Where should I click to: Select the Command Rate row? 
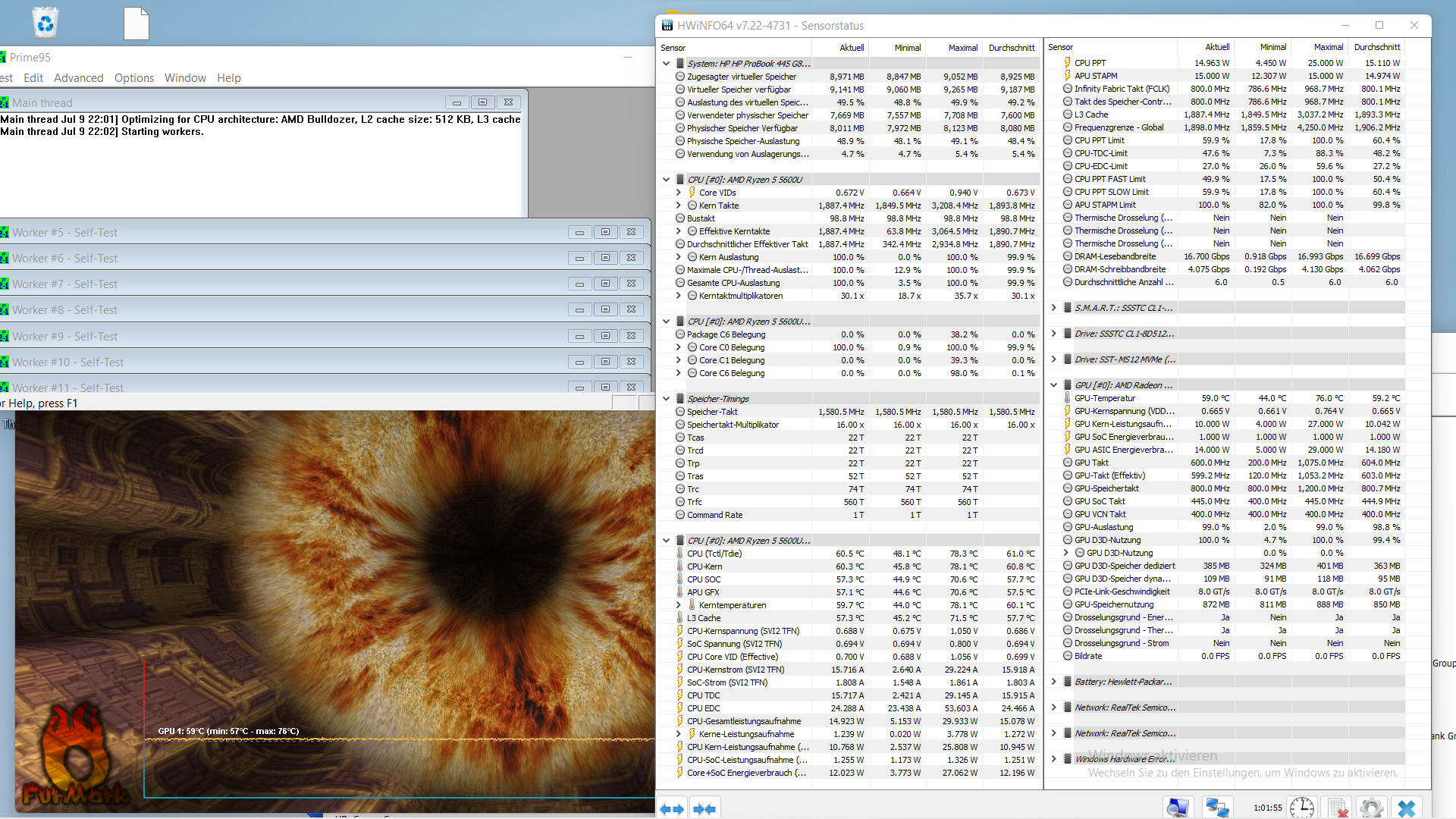tap(849, 515)
